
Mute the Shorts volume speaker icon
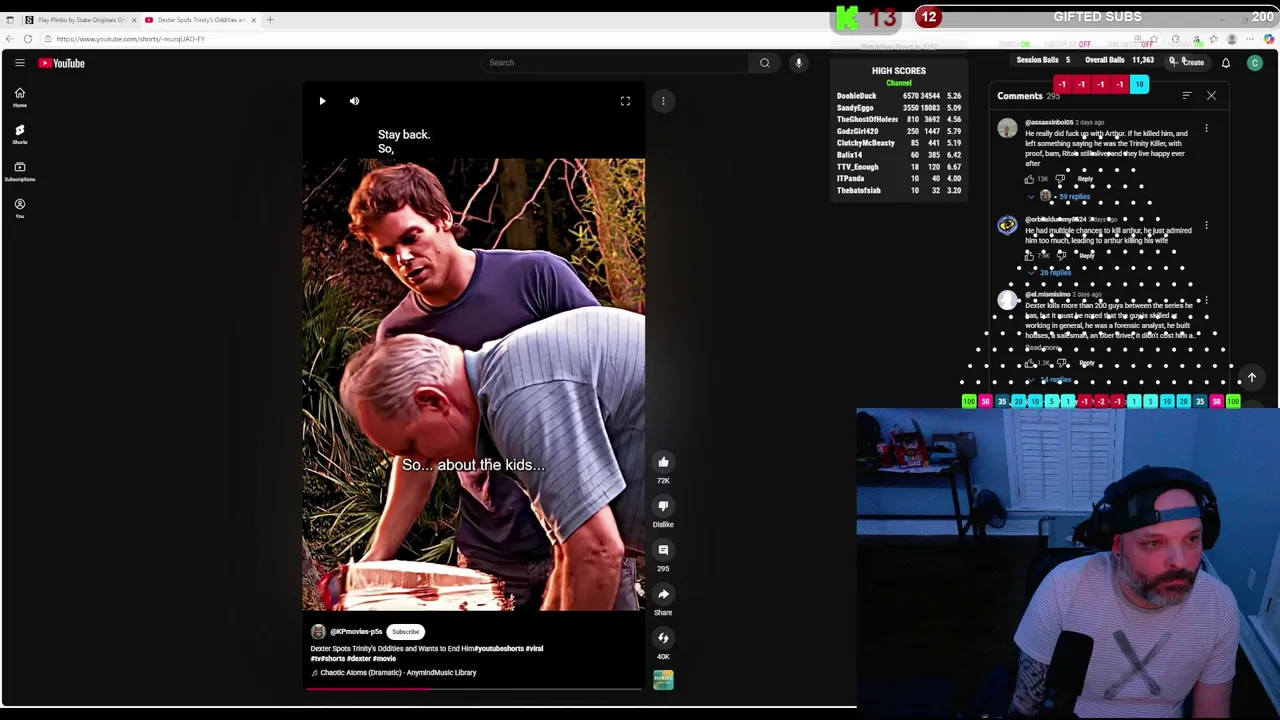click(x=354, y=101)
